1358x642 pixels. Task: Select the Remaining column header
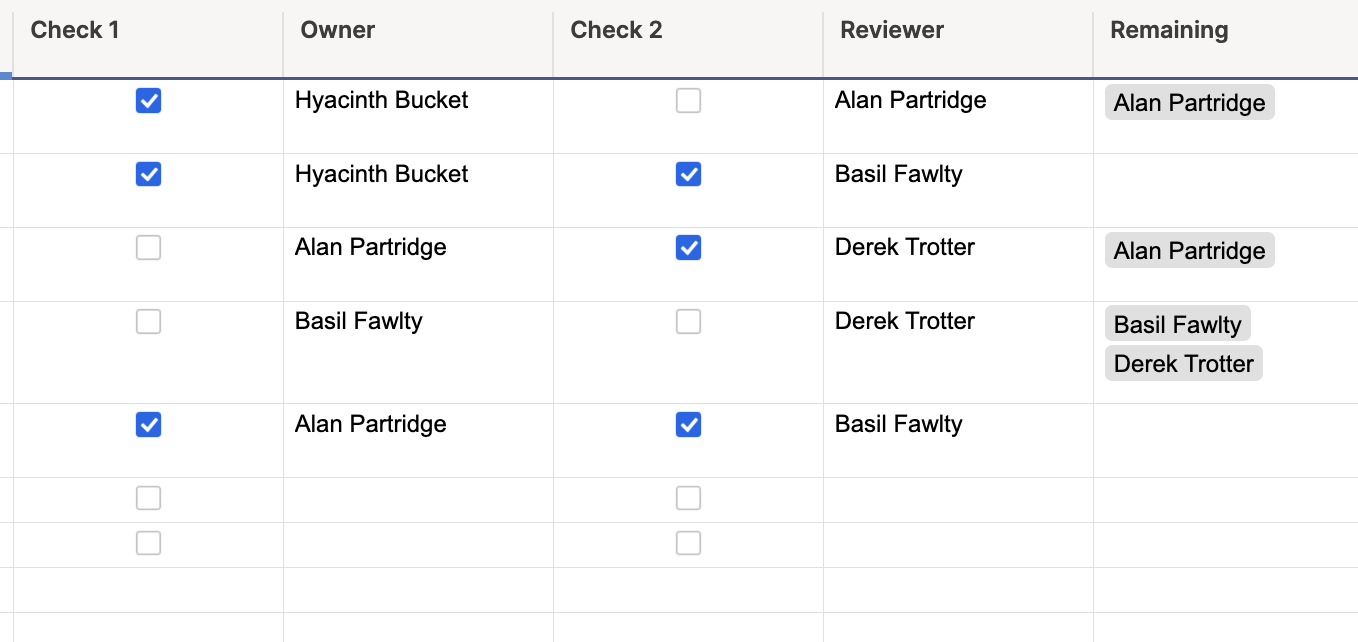point(1226,30)
